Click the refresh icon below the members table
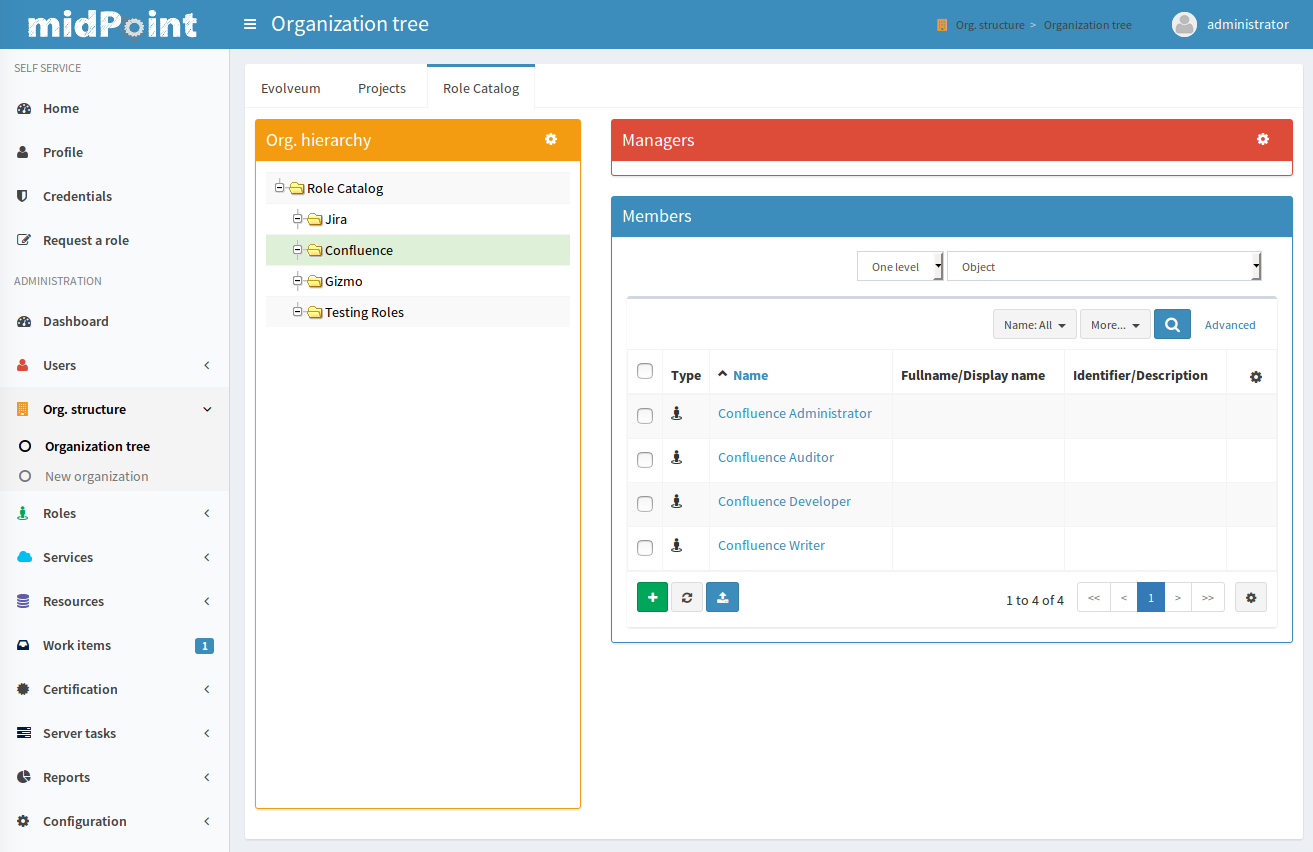Viewport: 1313px width, 852px height. coord(687,597)
